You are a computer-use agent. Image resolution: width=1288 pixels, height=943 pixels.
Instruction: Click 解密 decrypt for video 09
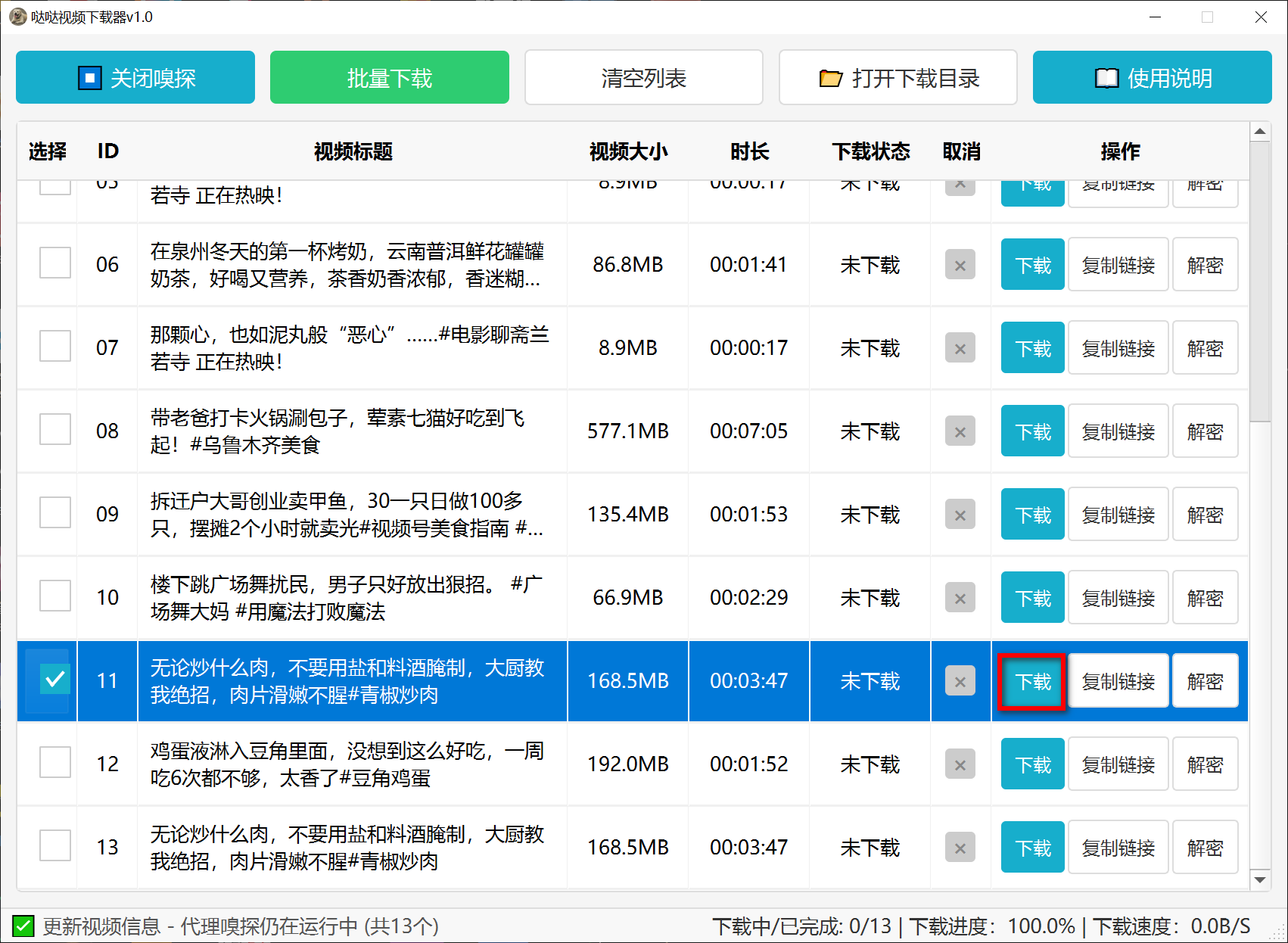(x=1206, y=515)
